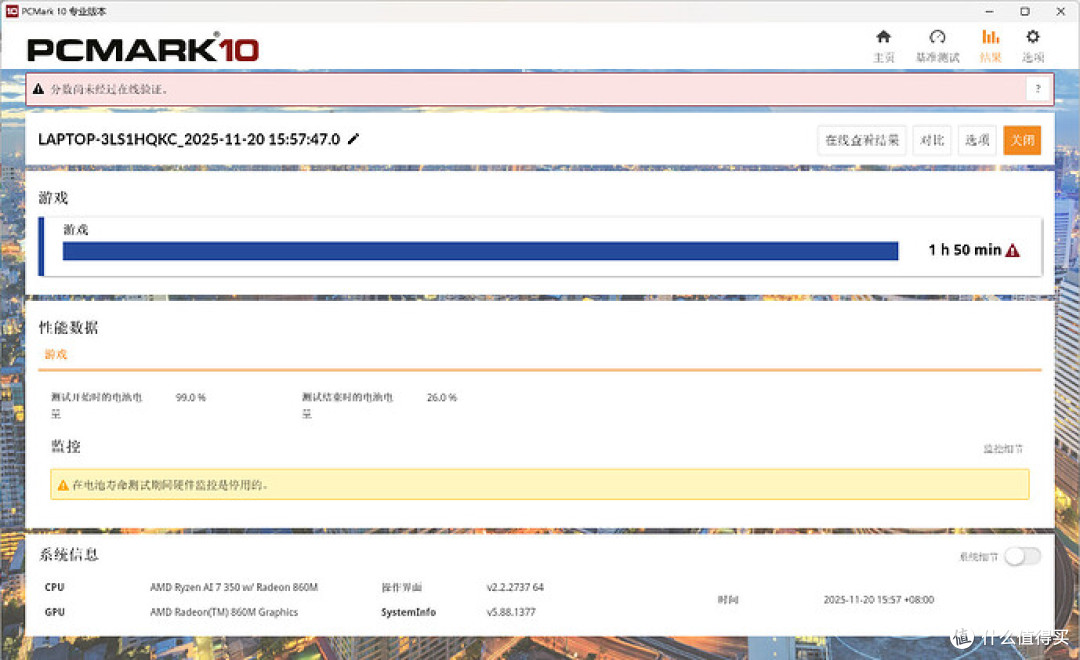
Task: Click the PCMark 10 app icon in title bar
Action: [12, 11]
